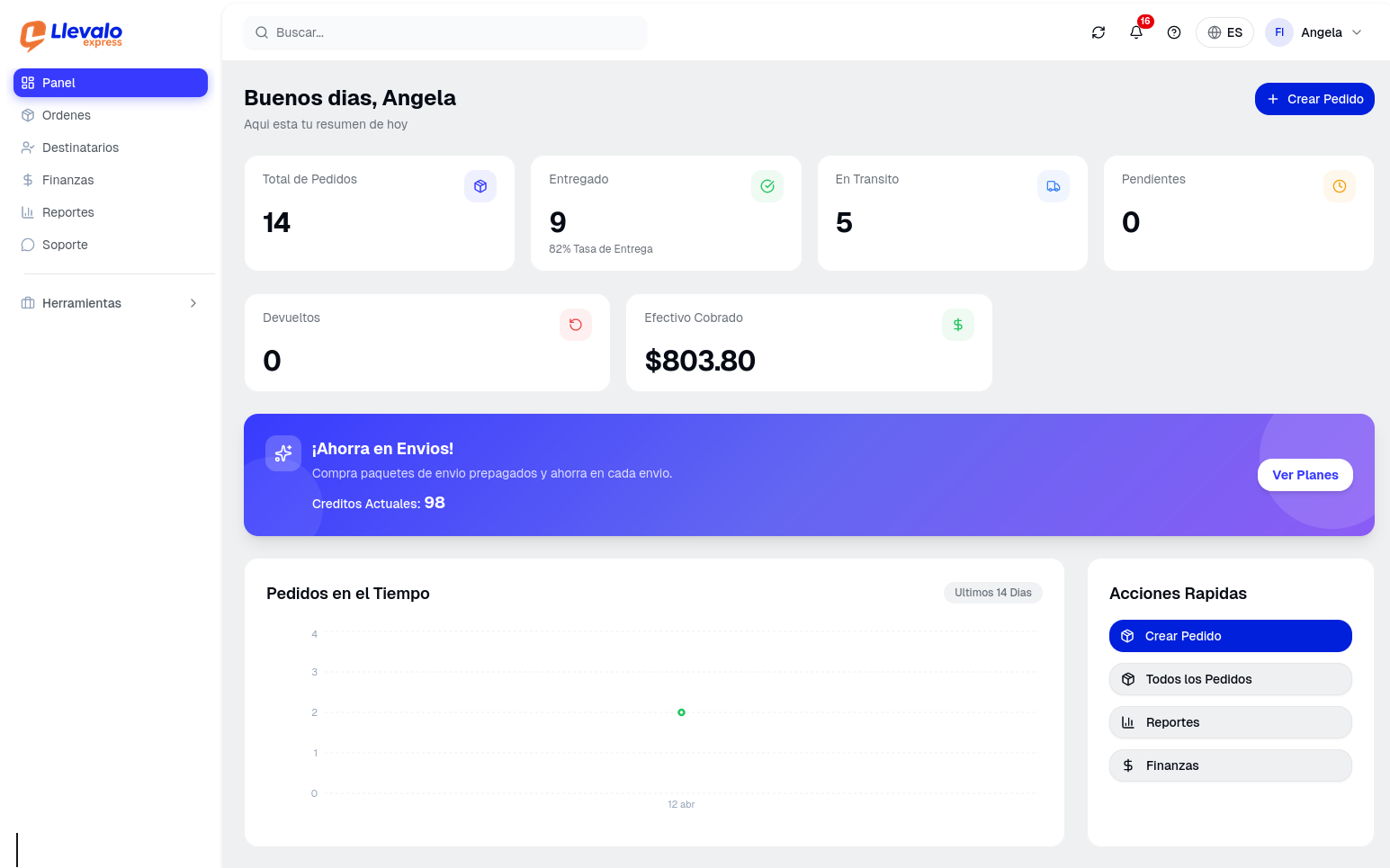Click Crear Pedido button in header
This screenshot has height=868, width=1390.
coord(1314,99)
